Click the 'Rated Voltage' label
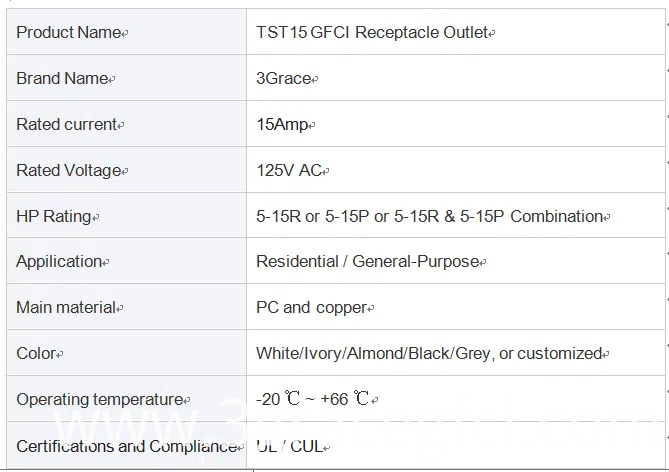The height and width of the screenshot is (472, 669). [69, 171]
